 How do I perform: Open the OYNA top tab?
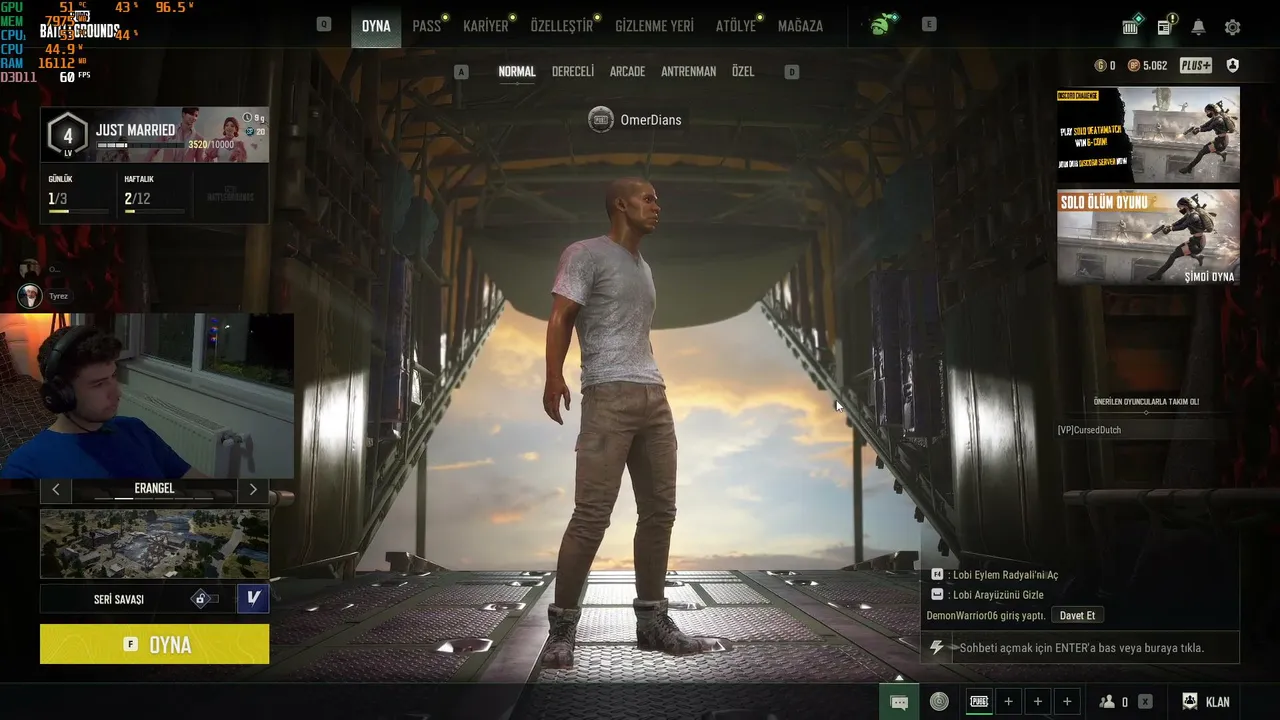(376, 26)
